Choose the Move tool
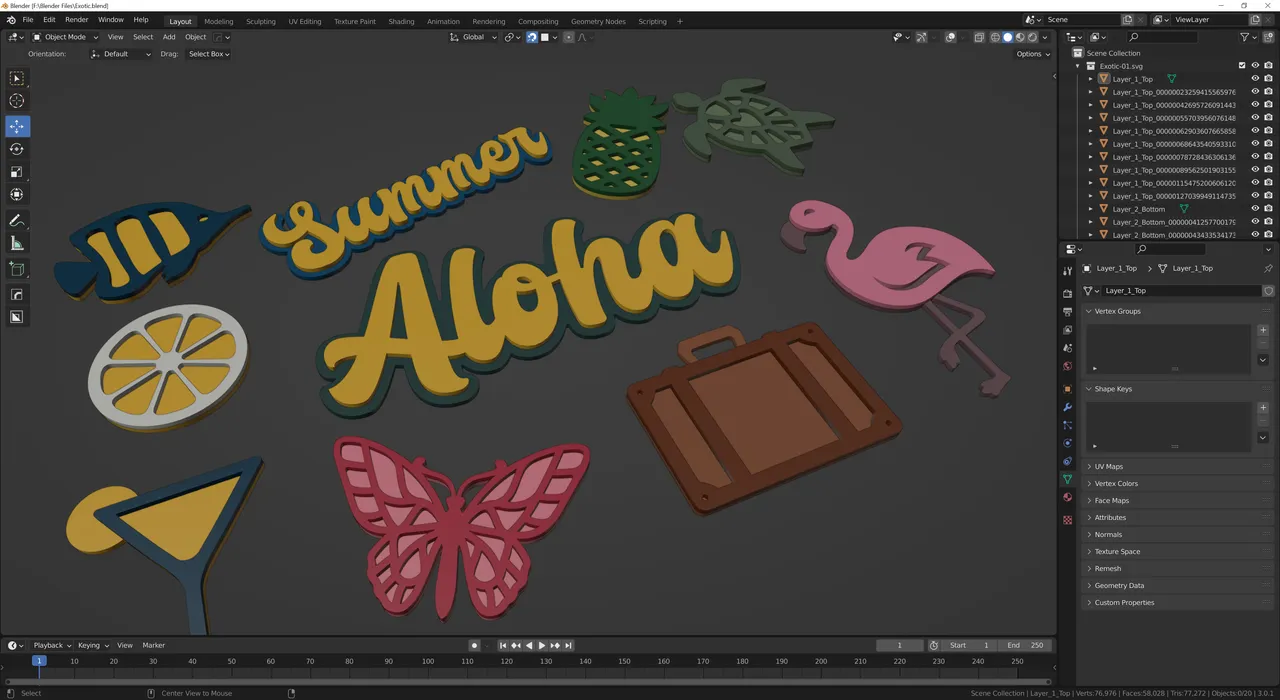Screen dimensions: 1280x700 pyautogui.click(x=17, y=126)
